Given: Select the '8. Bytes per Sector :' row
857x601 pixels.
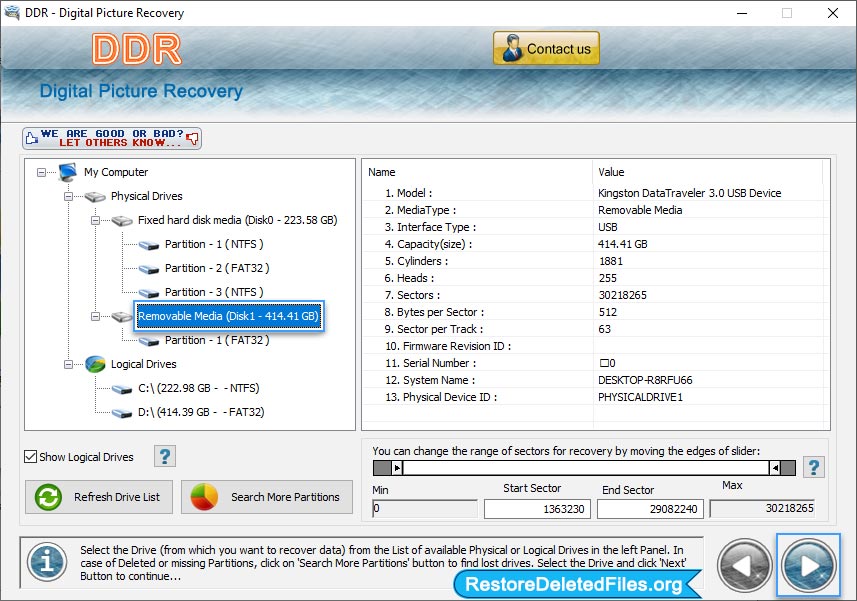Looking at the screenshot, I should [x=593, y=312].
